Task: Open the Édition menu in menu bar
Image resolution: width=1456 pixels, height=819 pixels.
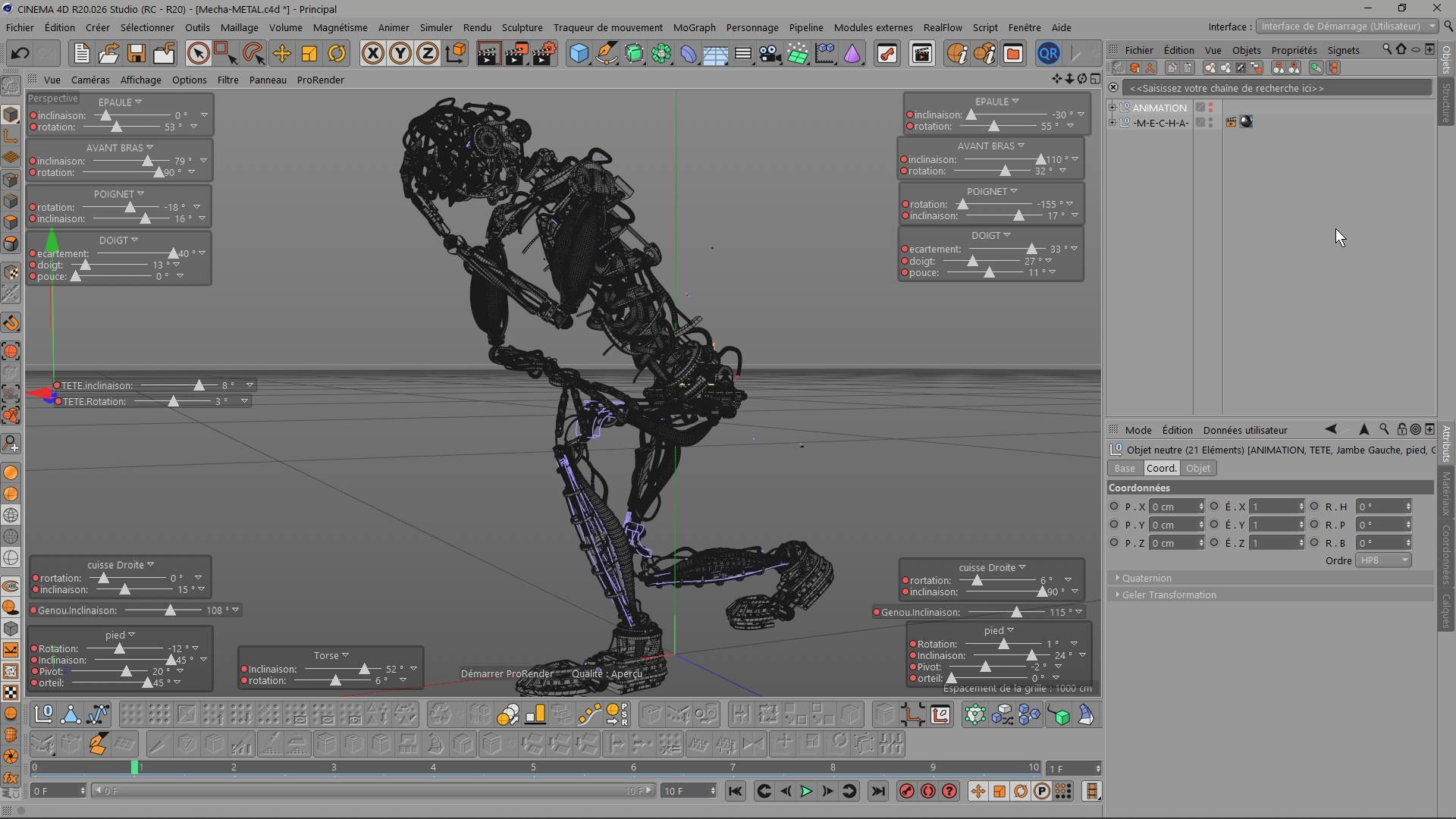Action: point(59,27)
